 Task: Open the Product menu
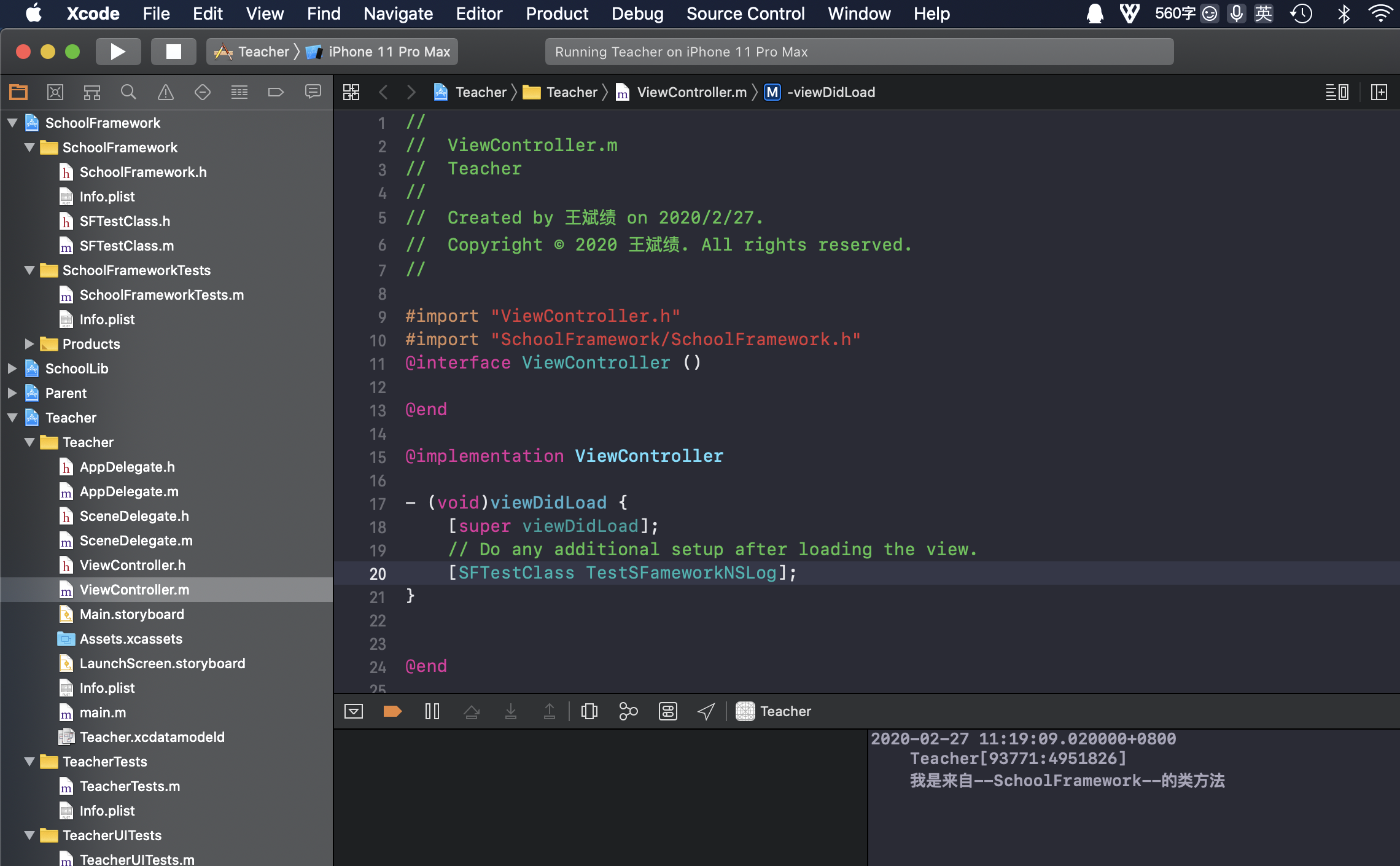pyautogui.click(x=557, y=13)
